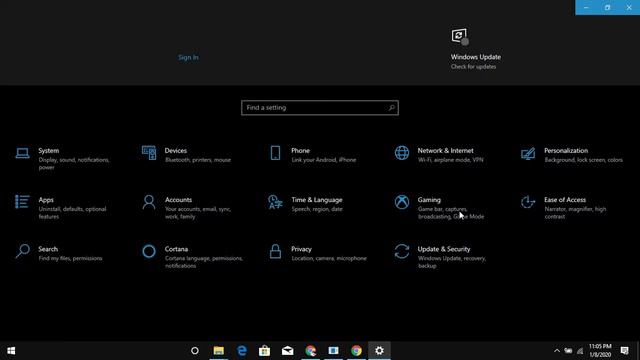Open the Apps list icon
Screen dimensions: 640x360
22,202
